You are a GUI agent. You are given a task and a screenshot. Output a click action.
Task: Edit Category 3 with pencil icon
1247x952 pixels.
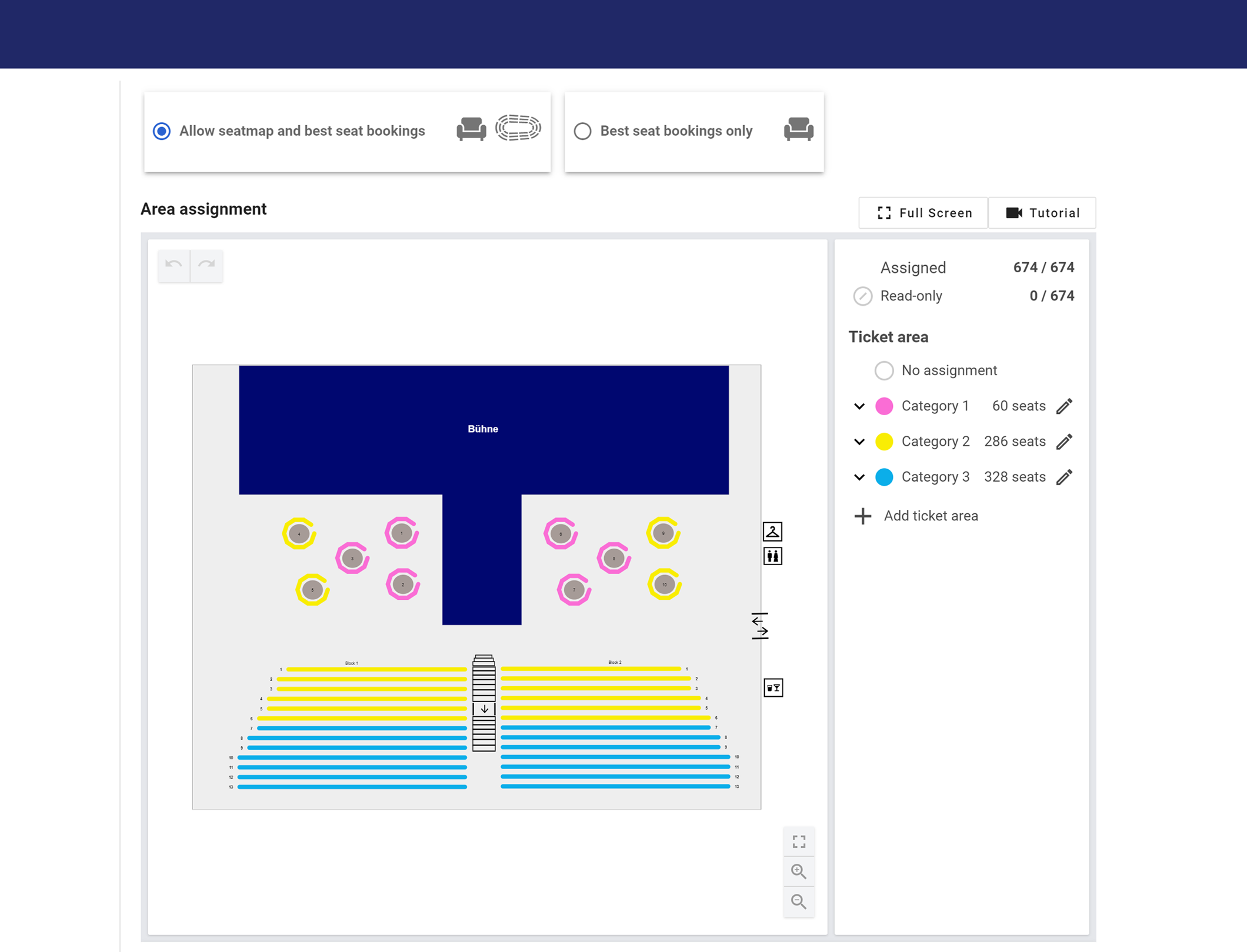(x=1064, y=477)
